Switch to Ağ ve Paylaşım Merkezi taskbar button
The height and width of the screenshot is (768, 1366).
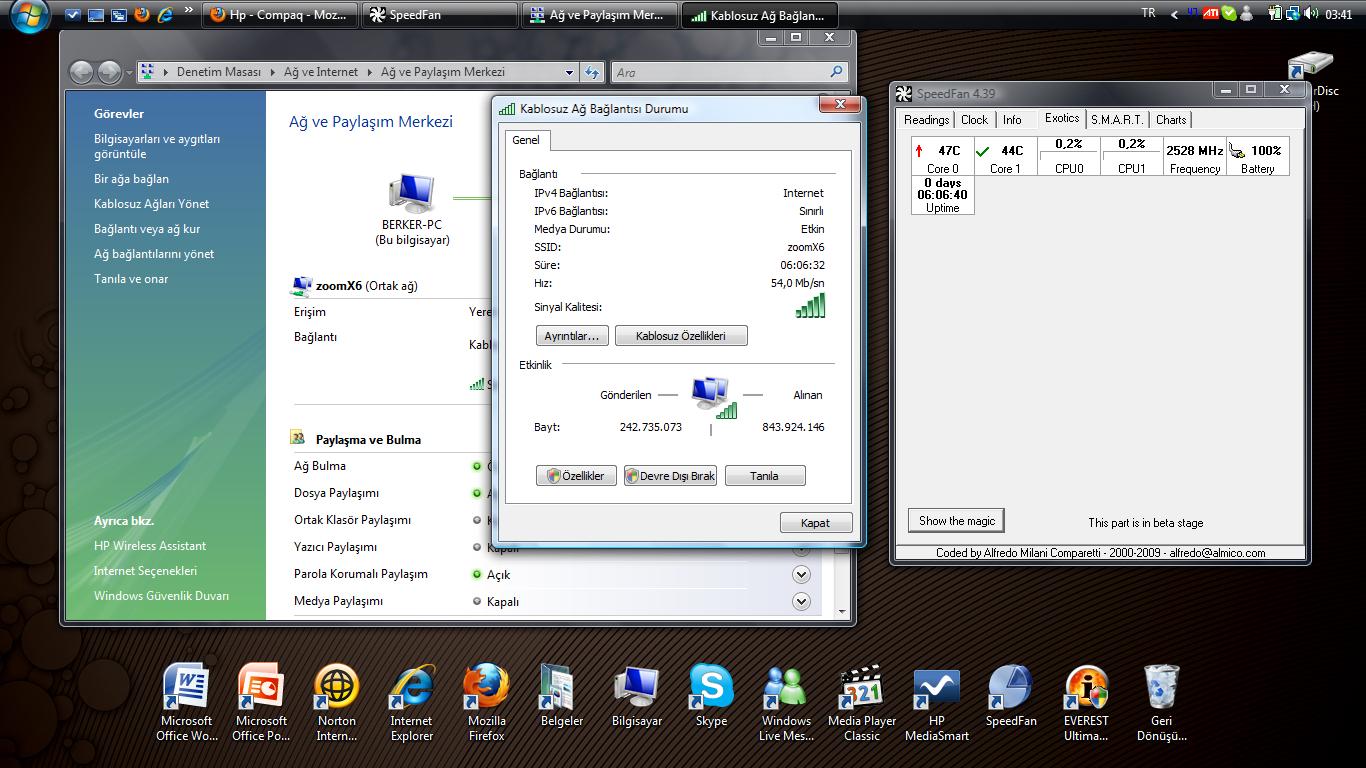click(x=600, y=15)
